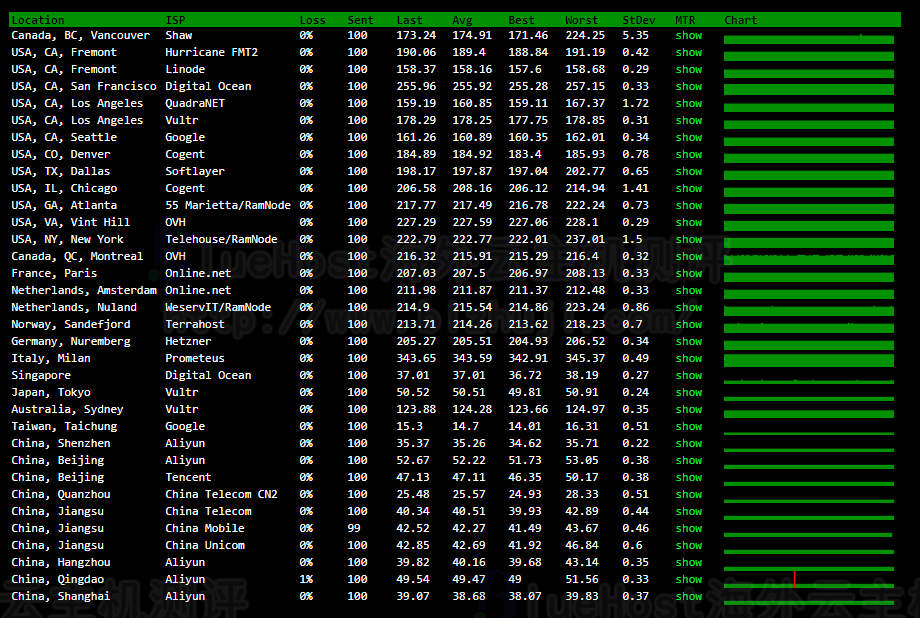920x618 pixels.
Task: Open show link for Beijing Tencent row
Action: tap(688, 478)
